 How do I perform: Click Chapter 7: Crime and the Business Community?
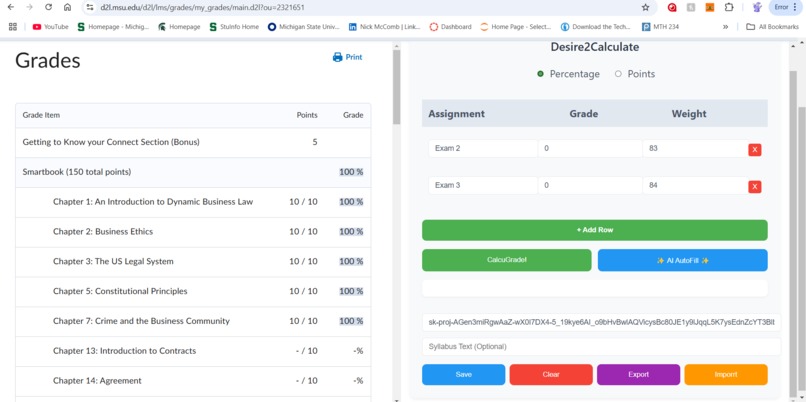[x=141, y=321]
